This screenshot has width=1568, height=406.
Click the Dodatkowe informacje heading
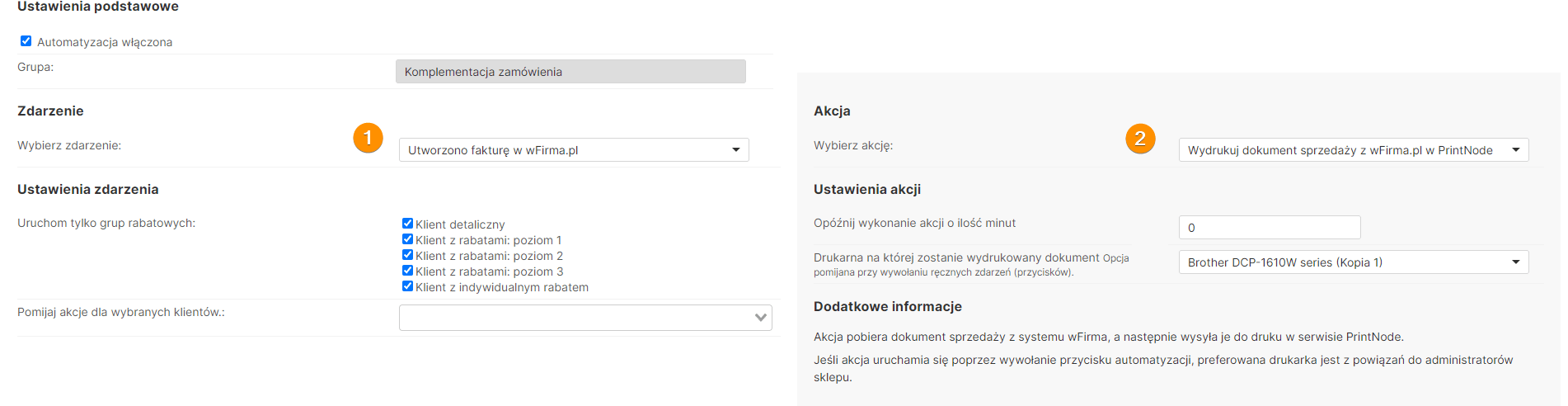click(x=887, y=306)
